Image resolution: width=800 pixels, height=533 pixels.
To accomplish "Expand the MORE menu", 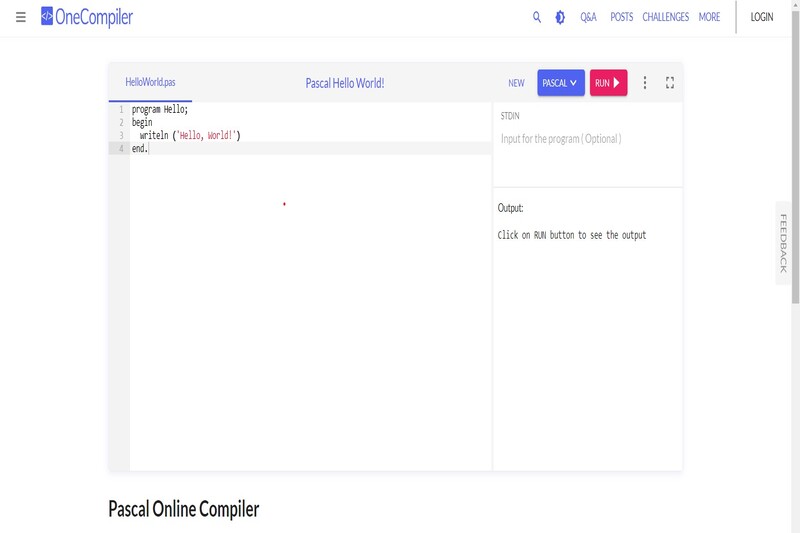I will (709, 17).
